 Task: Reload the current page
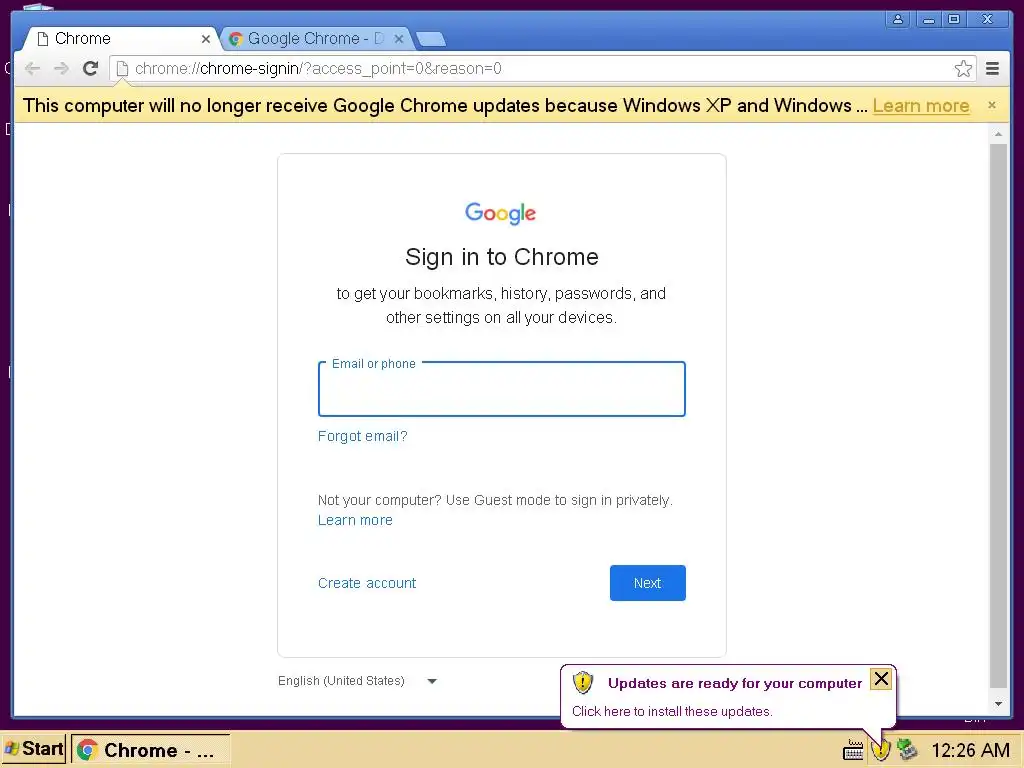tap(90, 68)
